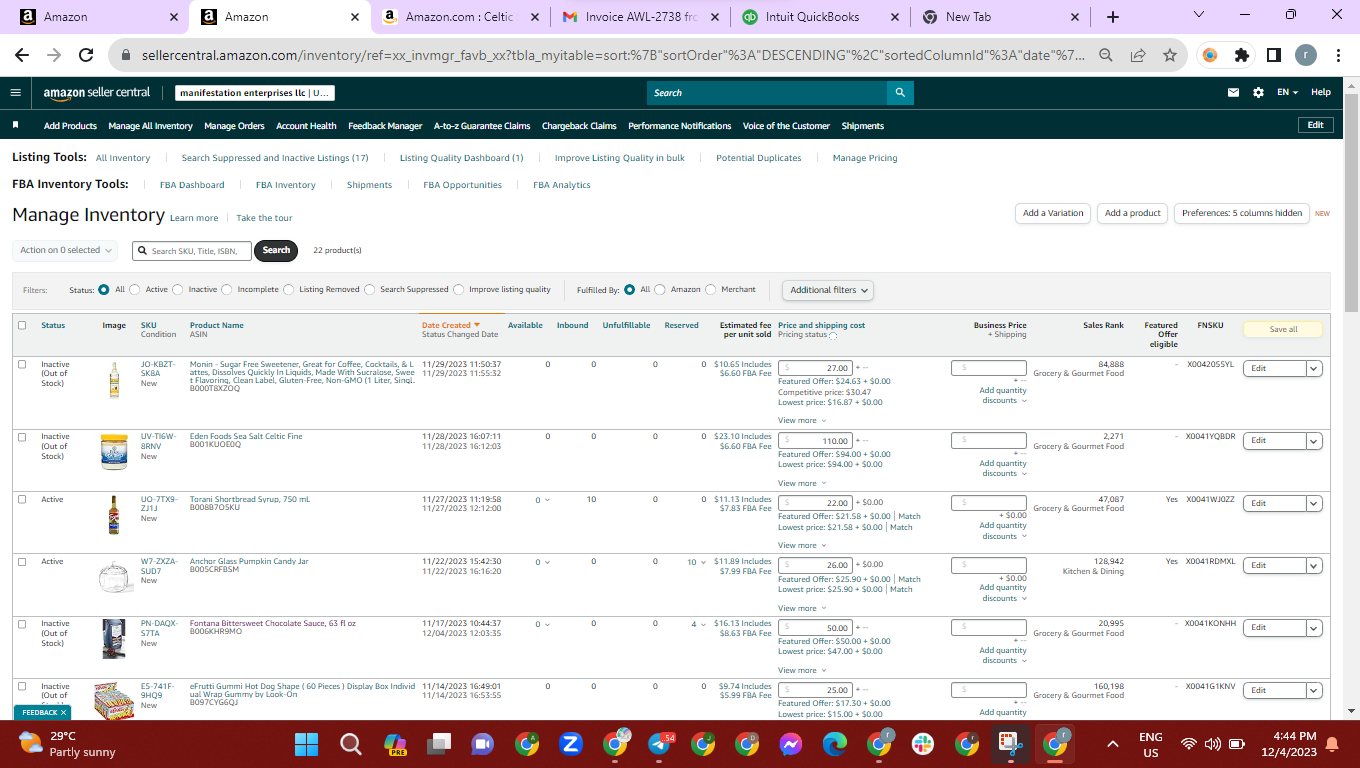
Task: Open Search Suppressed and Inactive Listings link
Action: [x=275, y=158]
